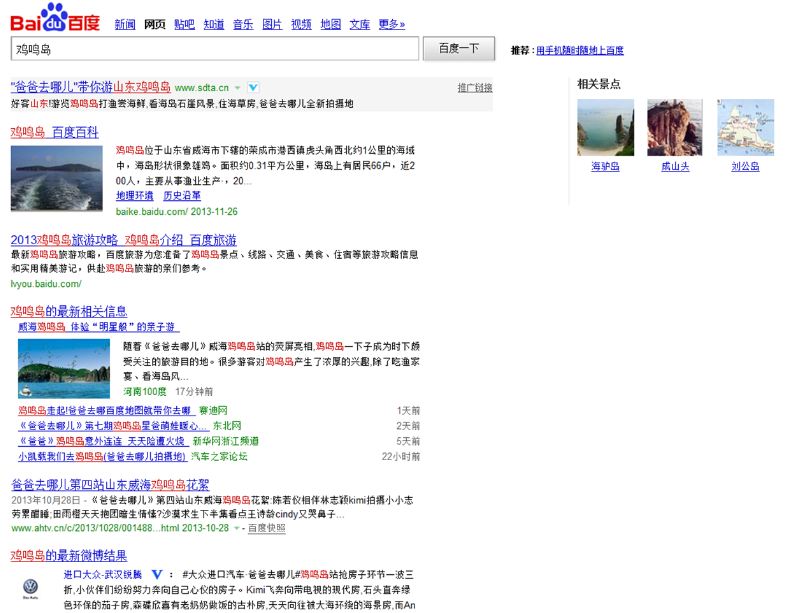
Task: Open the 刘公岛 text link
Action: pos(745,166)
